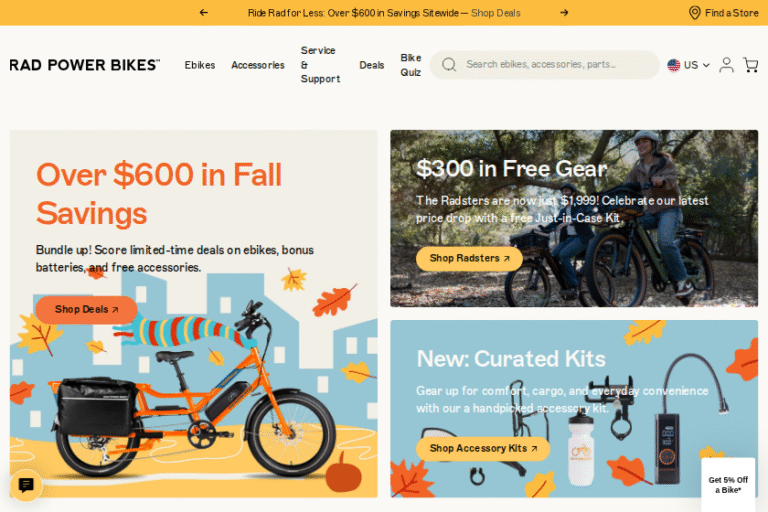Click the Shop Radsters button
The image size is (768, 512).
click(469, 258)
